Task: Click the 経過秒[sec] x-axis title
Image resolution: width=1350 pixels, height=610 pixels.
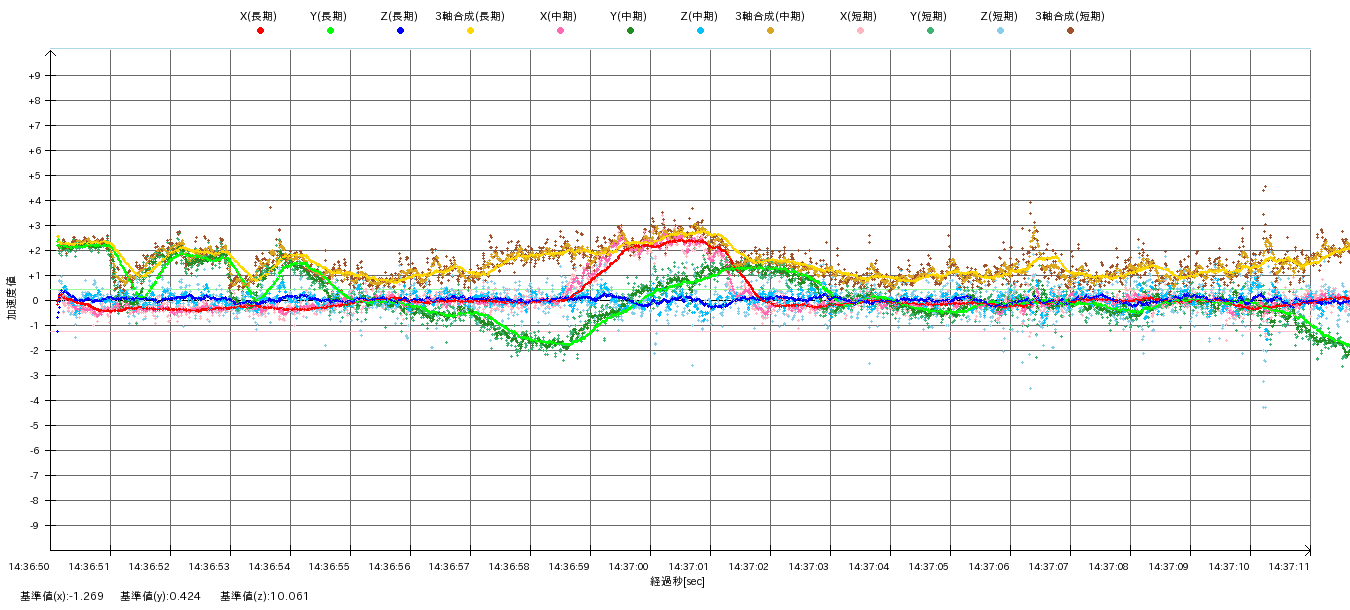Action: tap(677, 581)
